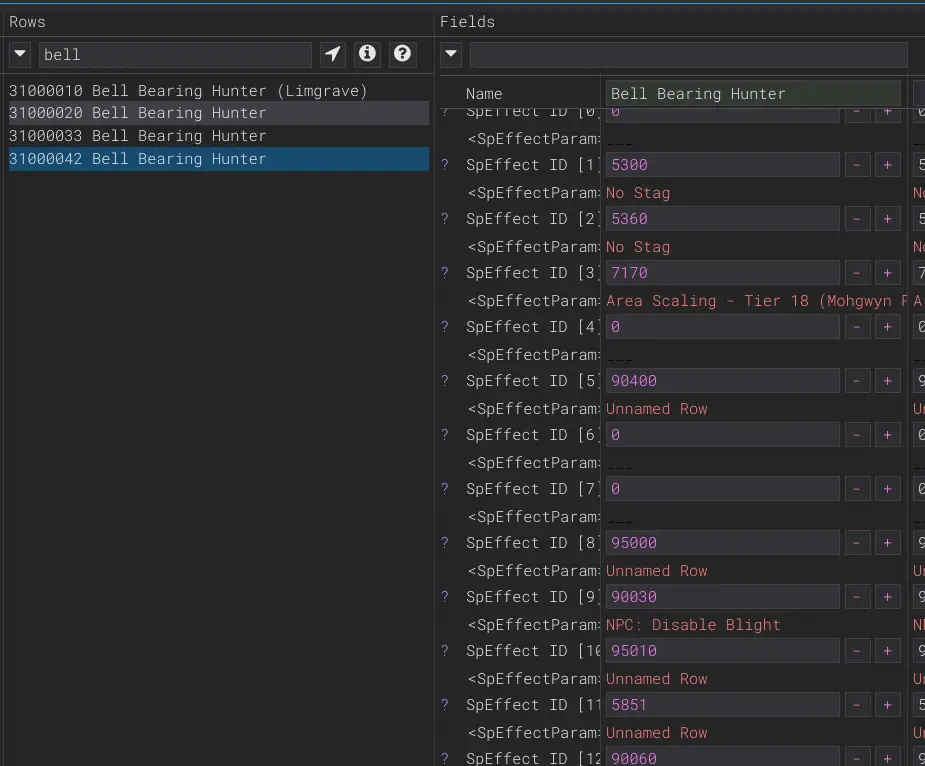925x766 pixels.
Task: Click the help '?' beside SpEffect ID [10]
Action: click(445, 651)
